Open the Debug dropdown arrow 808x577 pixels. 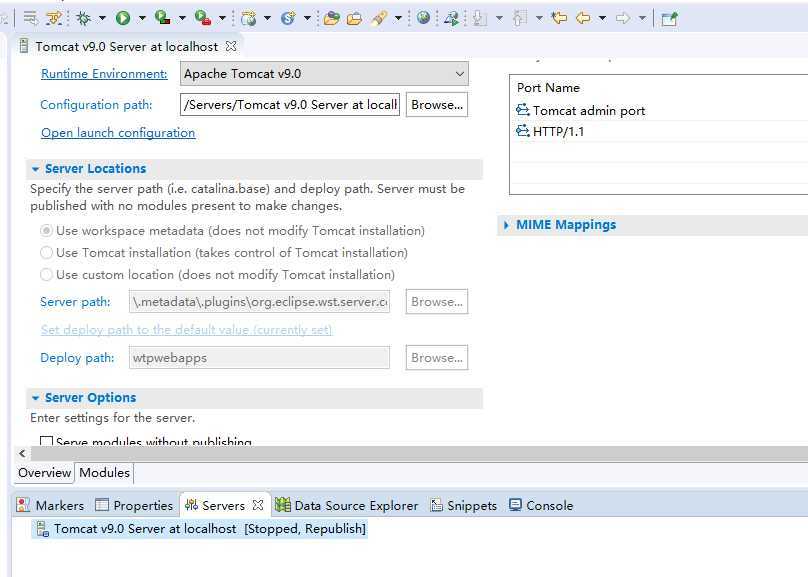coord(102,19)
